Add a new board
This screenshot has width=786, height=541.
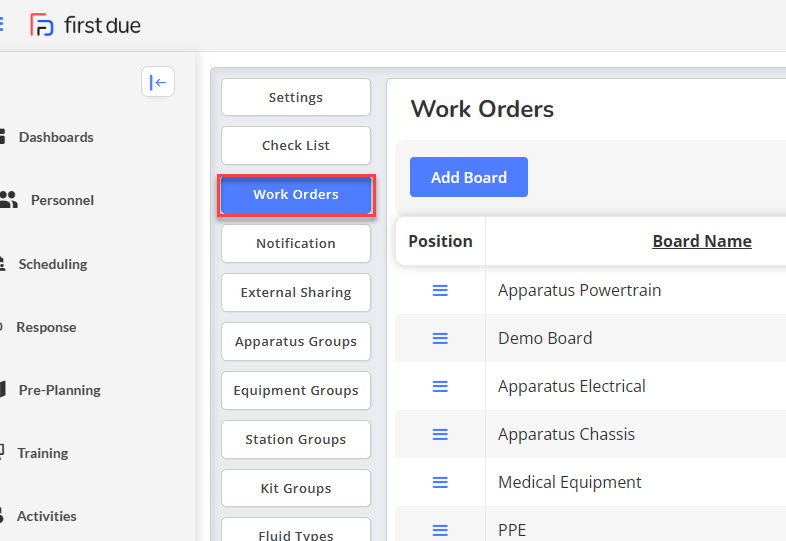(469, 177)
